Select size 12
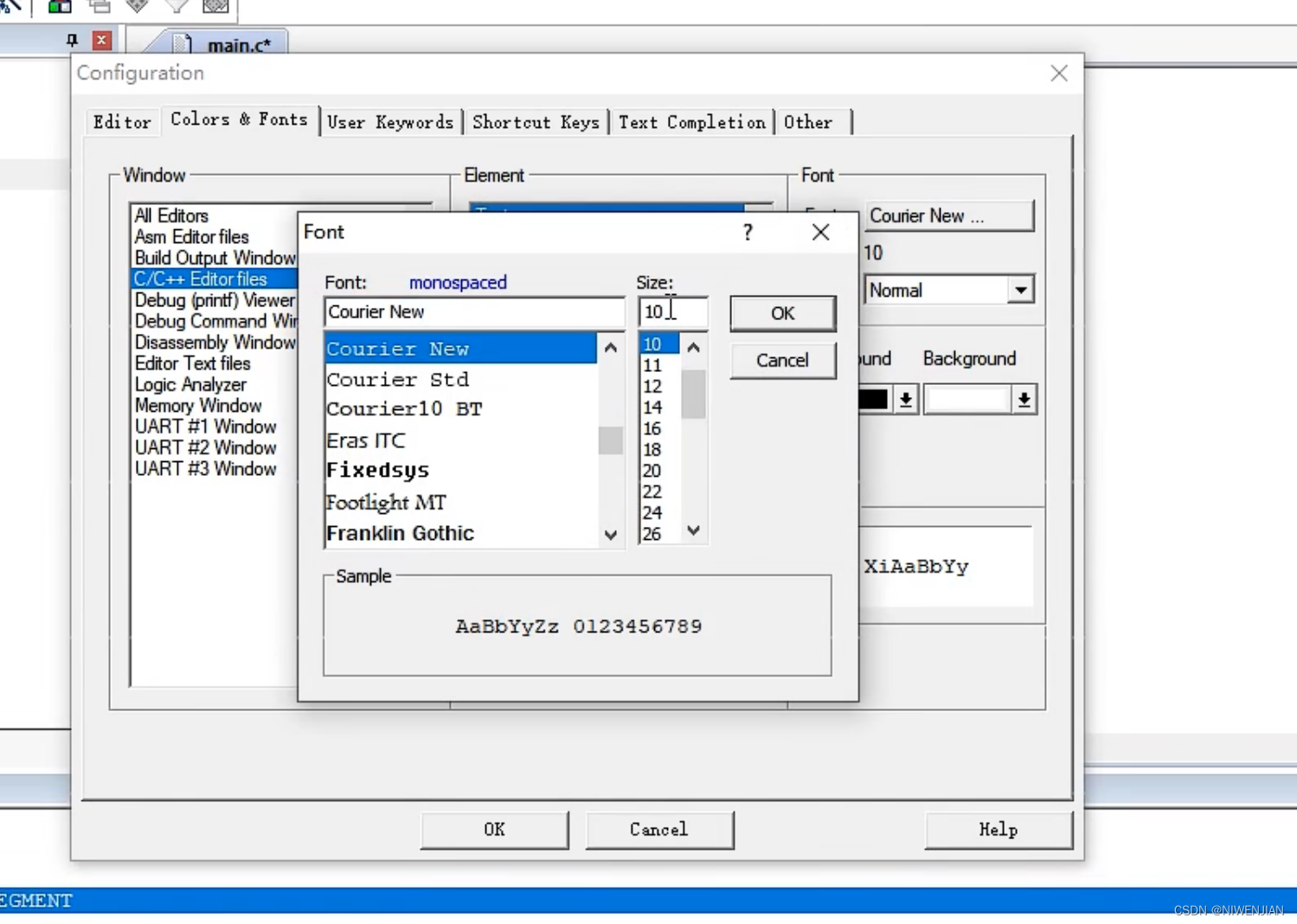Viewport: 1297px width, 924px height. 659,387
